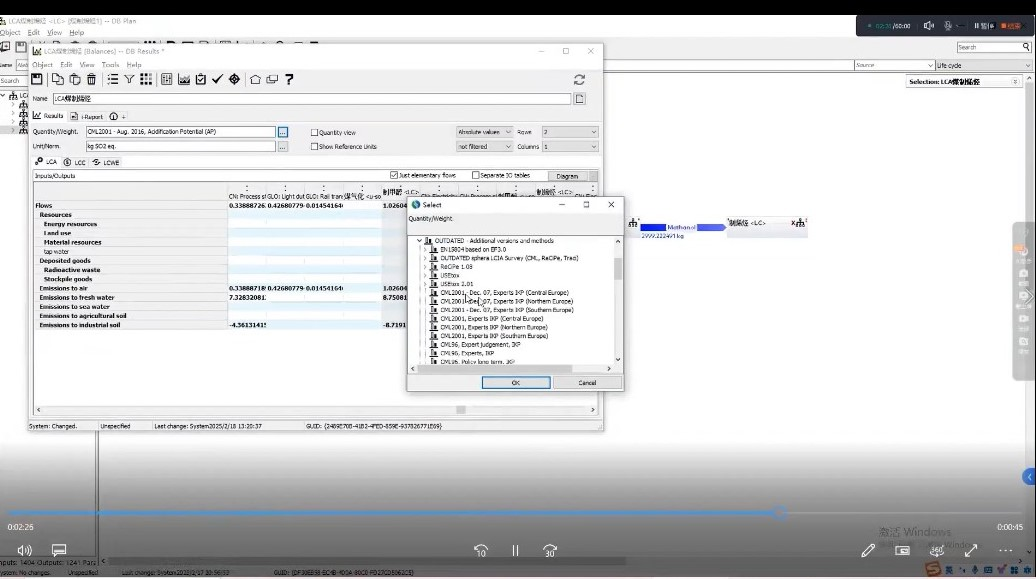Pause the video playback
The width and height of the screenshot is (1036, 579).
[515, 550]
